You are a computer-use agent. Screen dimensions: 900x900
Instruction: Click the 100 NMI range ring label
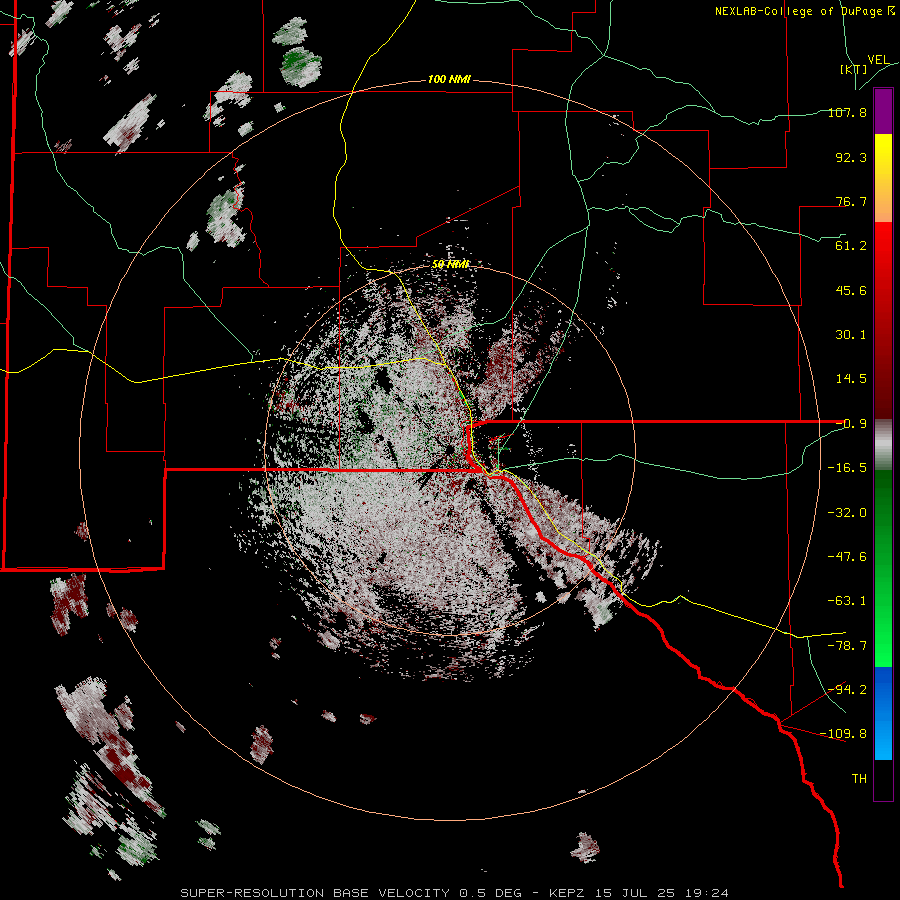pyautogui.click(x=449, y=79)
